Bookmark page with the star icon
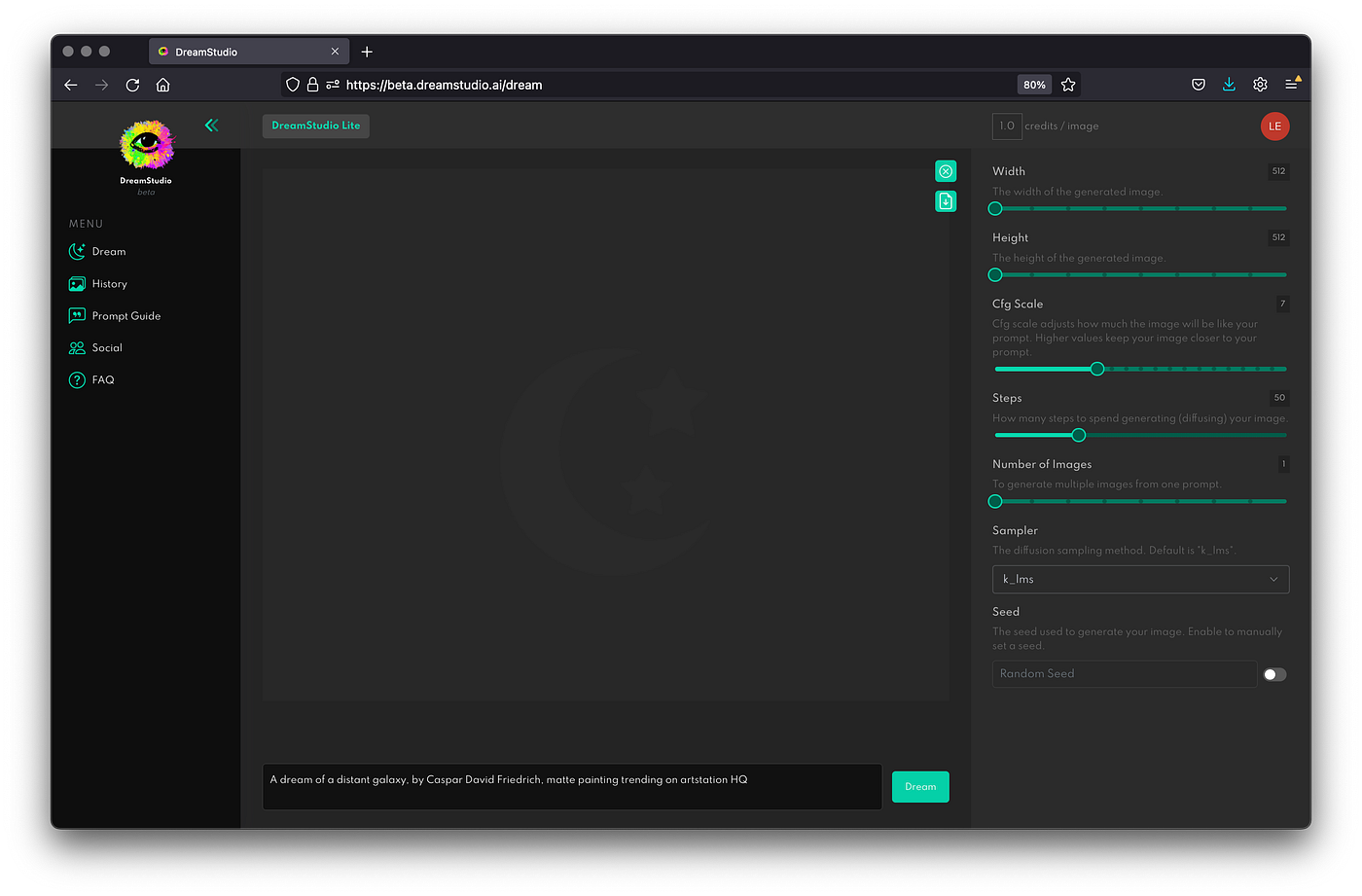The image size is (1362, 896). click(1068, 85)
